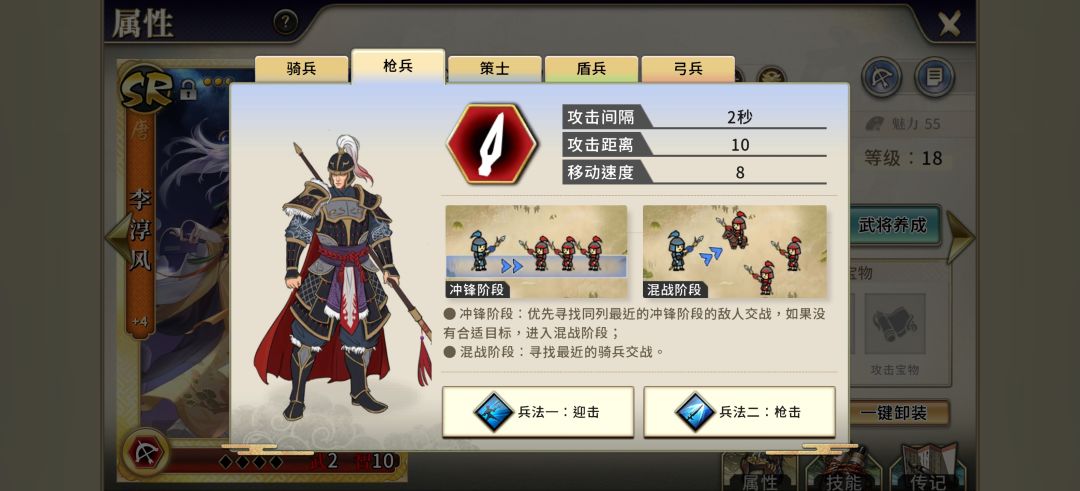
Task: Open the help question mark icon
Action: [285, 23]
